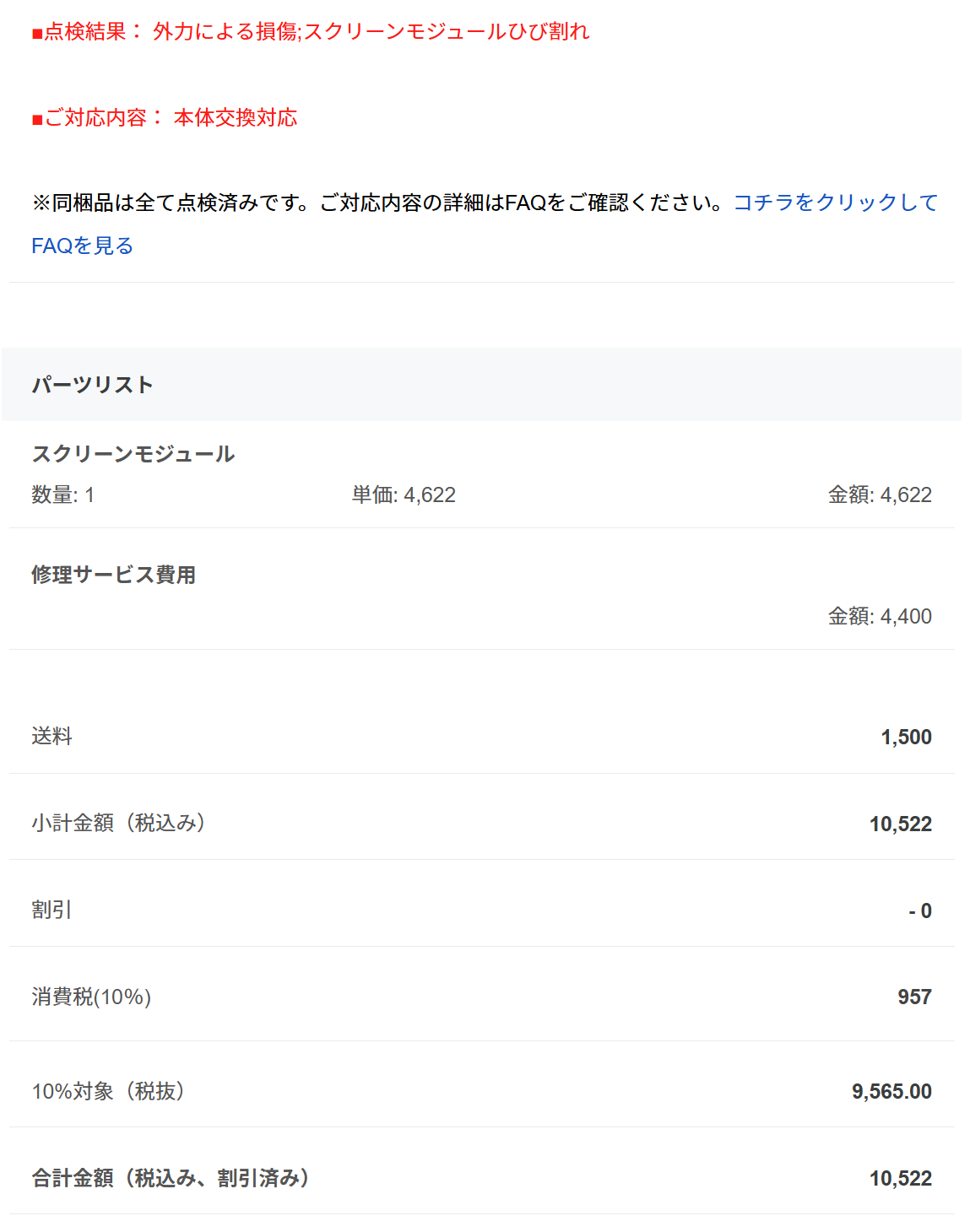This screenshot has width=970, height=1232.
Task: Click the 単価: 4,622 unit price
Action: [404, 494]
